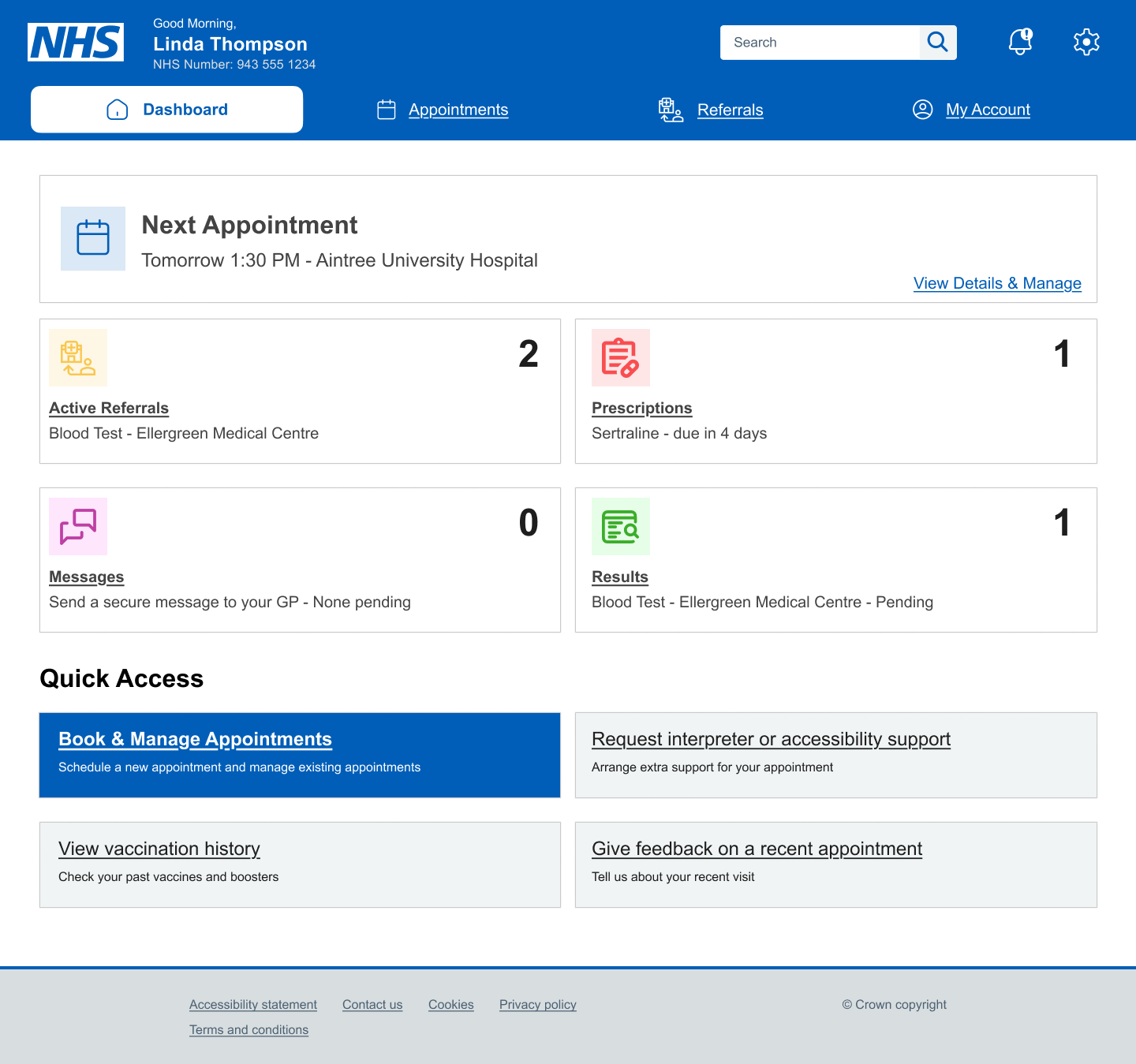Screen dimensions: 1136x1064
Task: Click the Active Referrals clipboard icon
Action: (x=77, y=358)
